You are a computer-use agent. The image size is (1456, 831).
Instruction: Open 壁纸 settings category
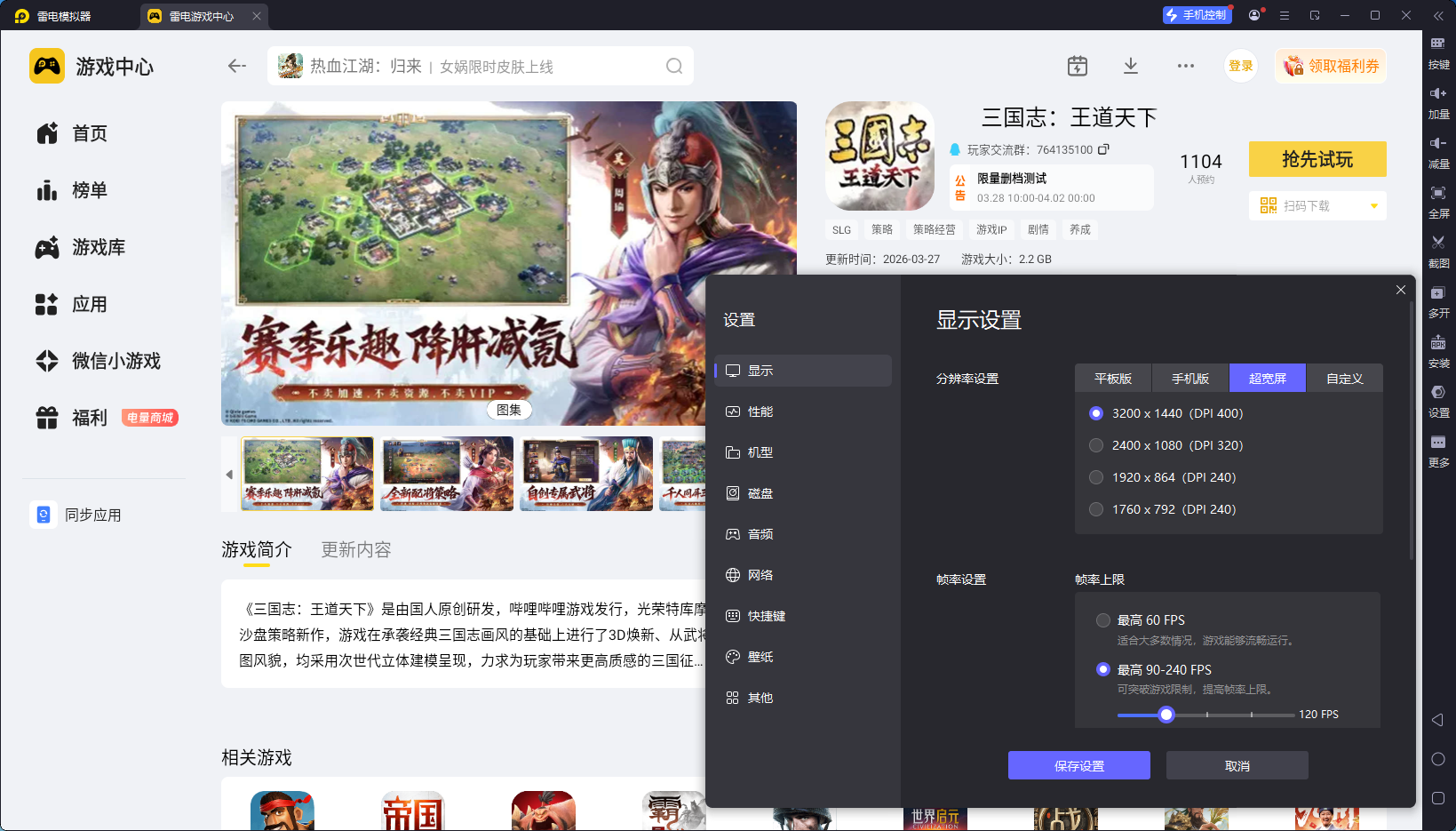[x=803, y=657]
